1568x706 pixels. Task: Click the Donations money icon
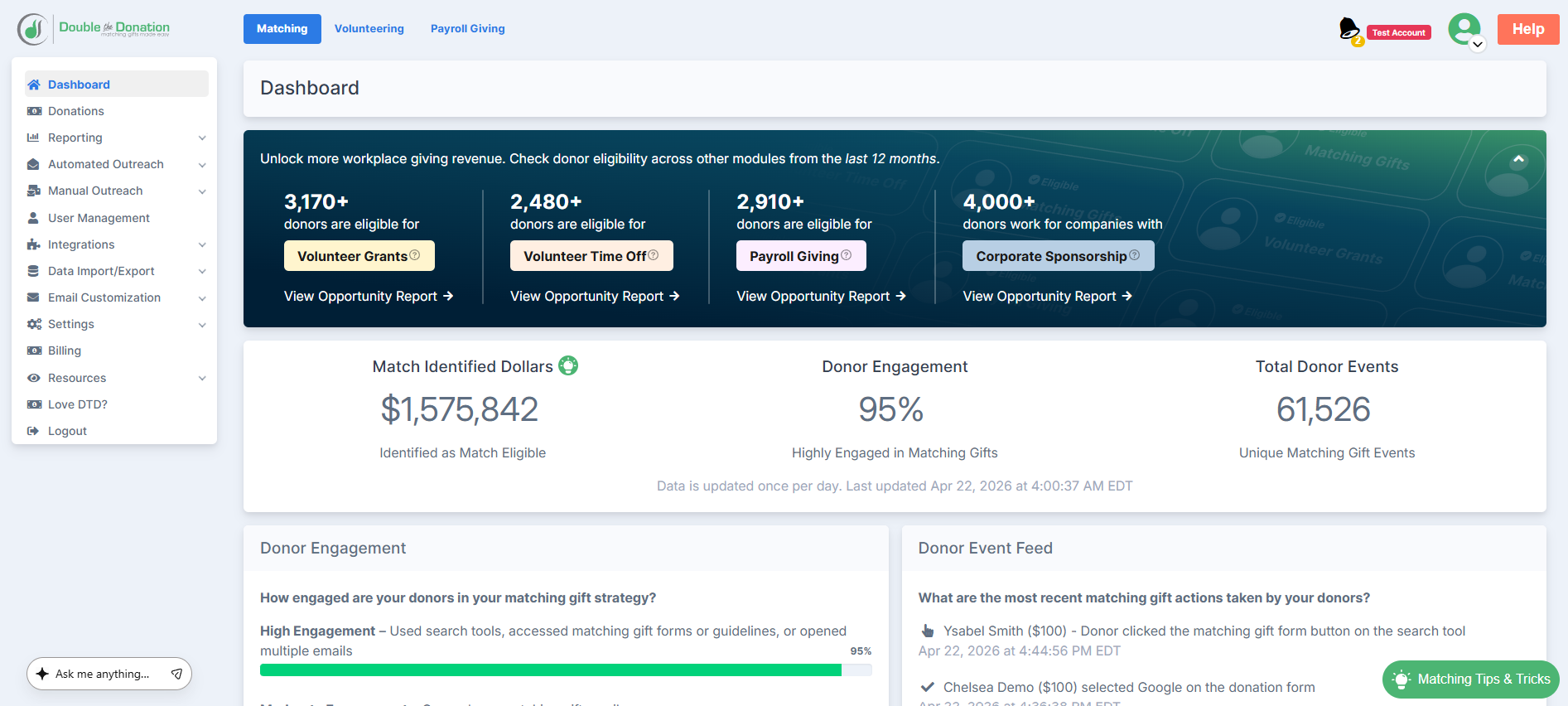pyautogui.click(x=34, y=111)
